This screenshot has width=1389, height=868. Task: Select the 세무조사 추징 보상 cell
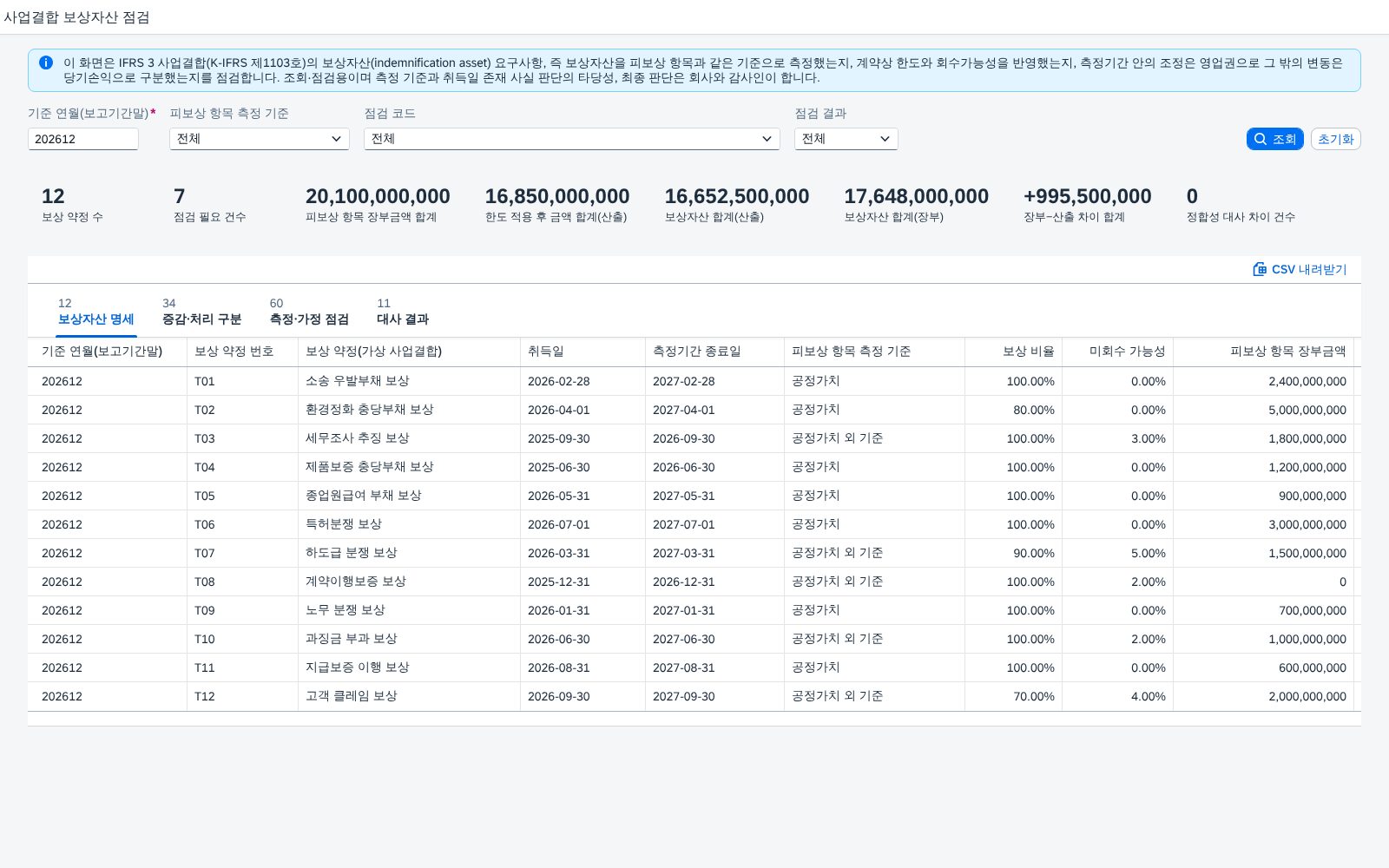(x=410, y=438)
